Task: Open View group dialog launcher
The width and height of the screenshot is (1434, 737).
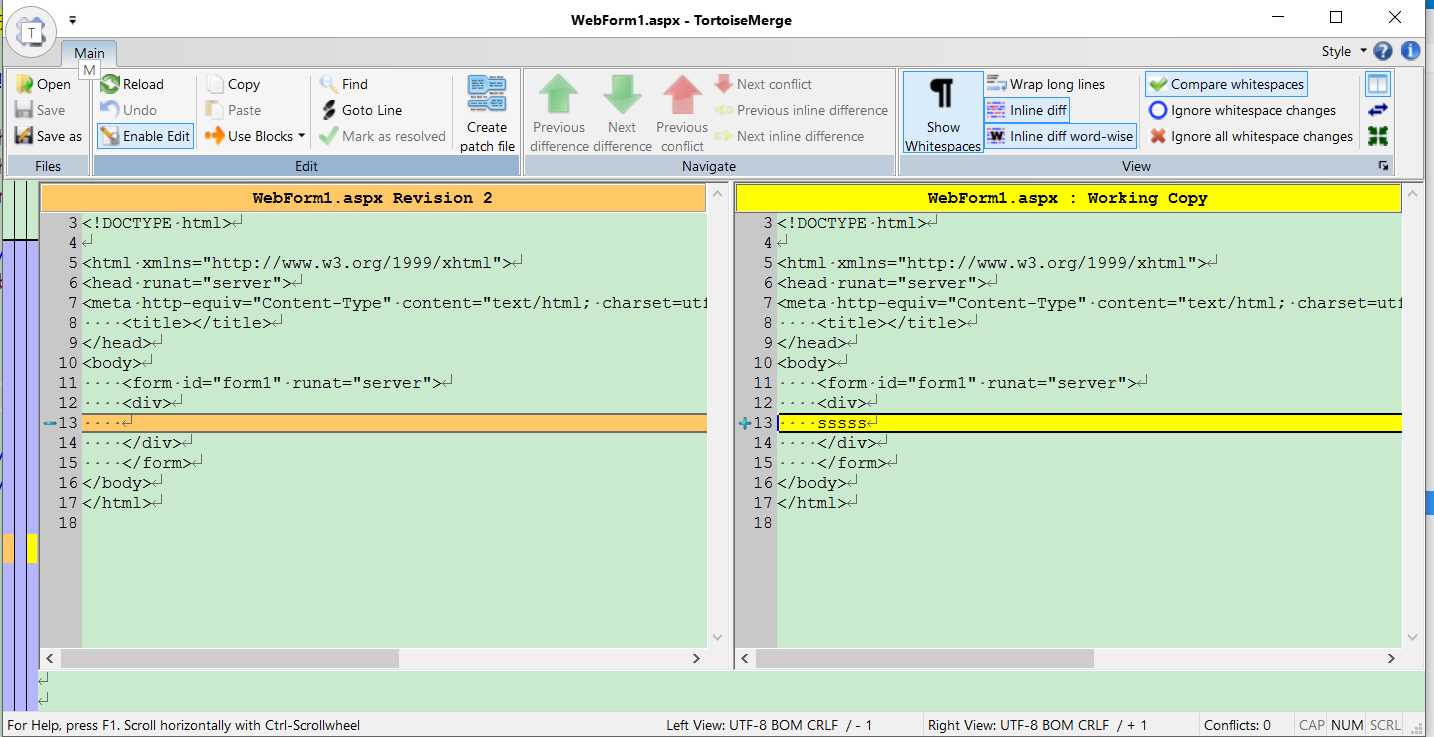Action: [1384, 166]
